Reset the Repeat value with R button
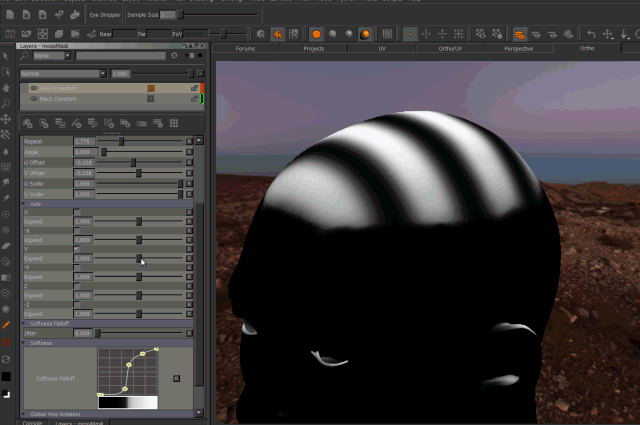The width and height of the screenshot is (640, 425). click(x=190, y=142)
